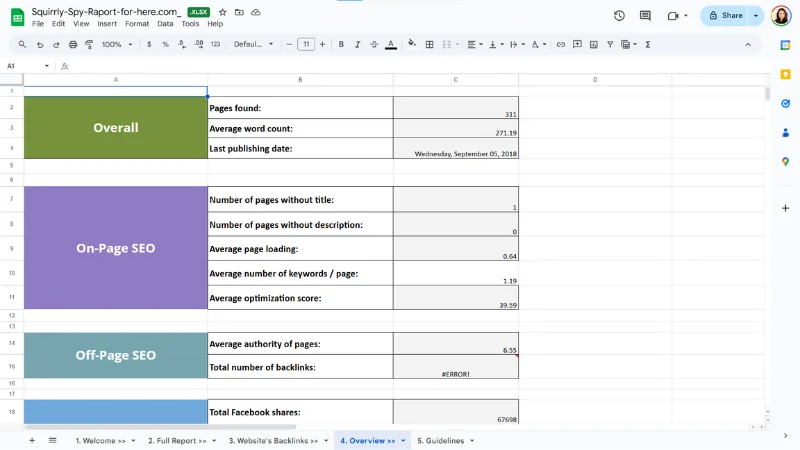The image size is (800, 450).
Task: Add a new sheet with plus button
Action: (x=31, y=440)
